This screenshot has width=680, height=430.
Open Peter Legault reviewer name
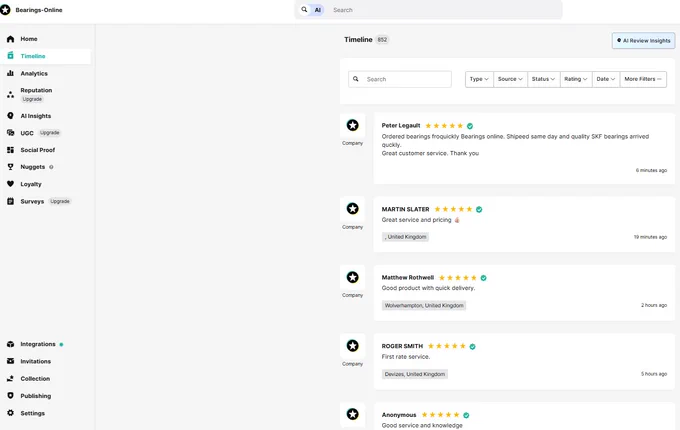pyautogui.click(x=401, y=126)
